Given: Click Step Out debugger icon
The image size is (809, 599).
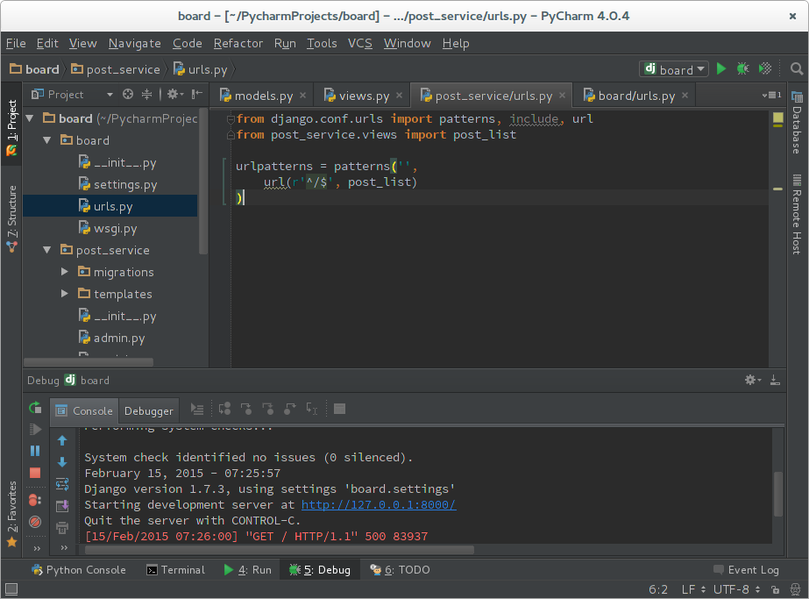Looking at the screenshot, I should pyautogui.click(x=290, y=409).
